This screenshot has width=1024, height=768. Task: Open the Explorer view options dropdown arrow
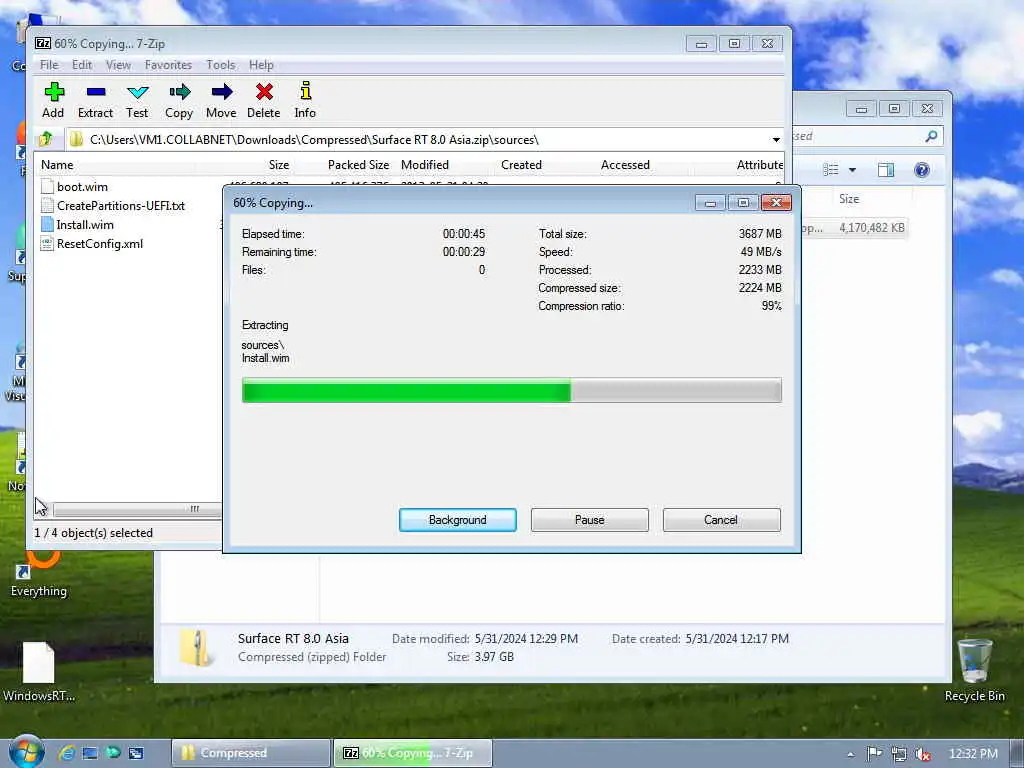pyautogui.click(x=852, y=170)
